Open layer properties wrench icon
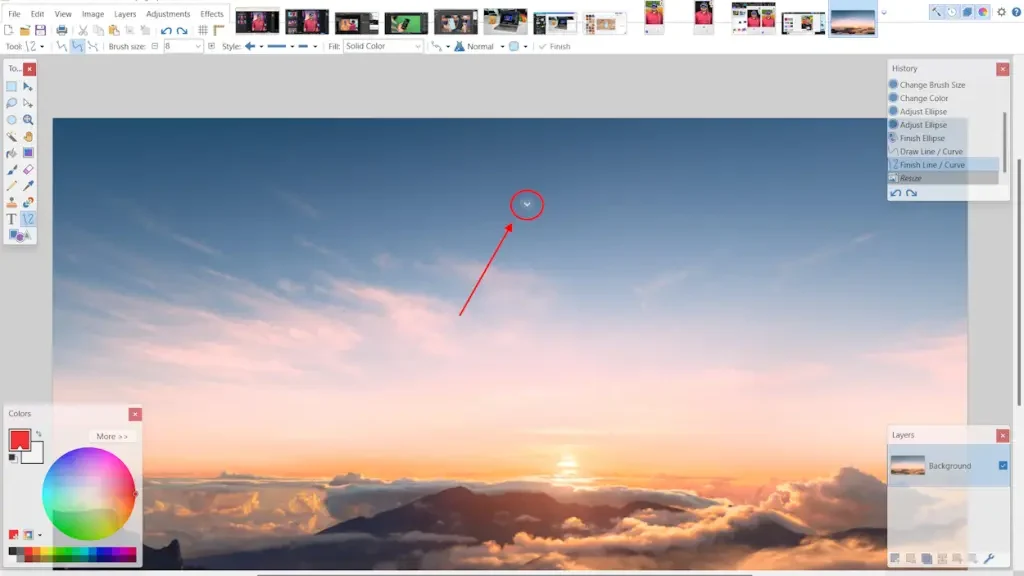This screenshot has height=576, width=1024. click(989, 558)
